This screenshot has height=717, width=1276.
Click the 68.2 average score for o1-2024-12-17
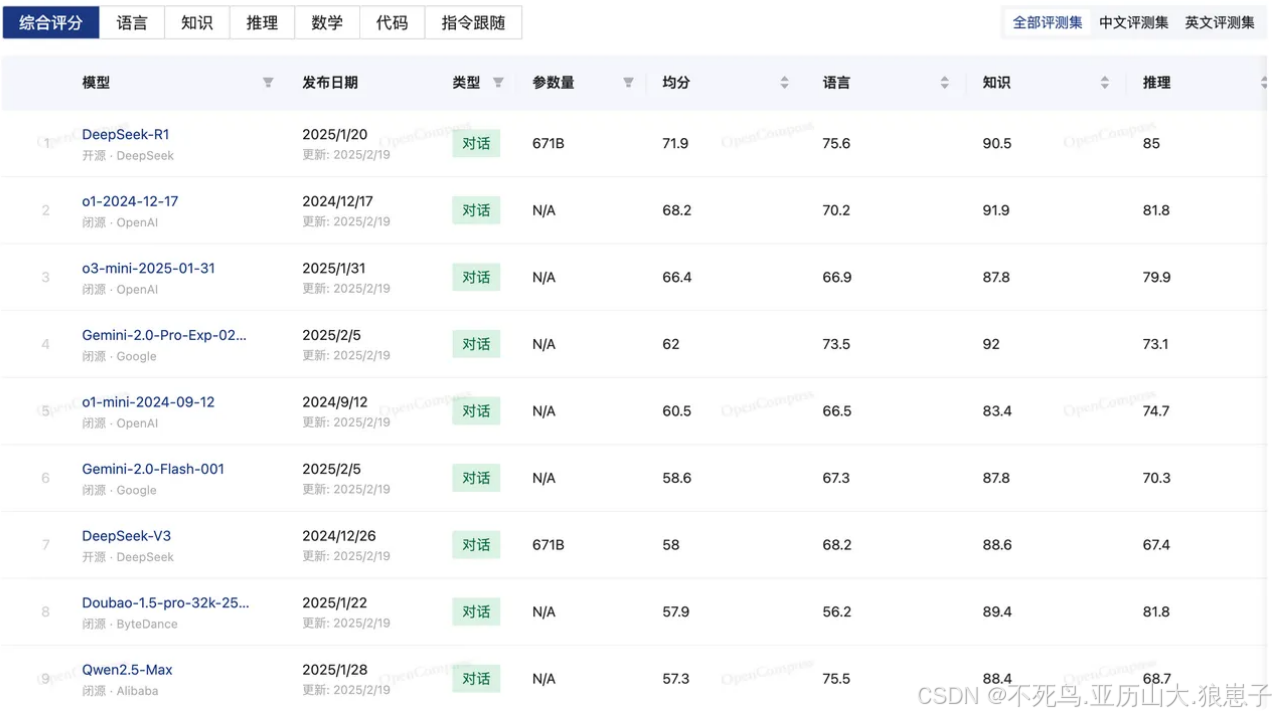677,211
